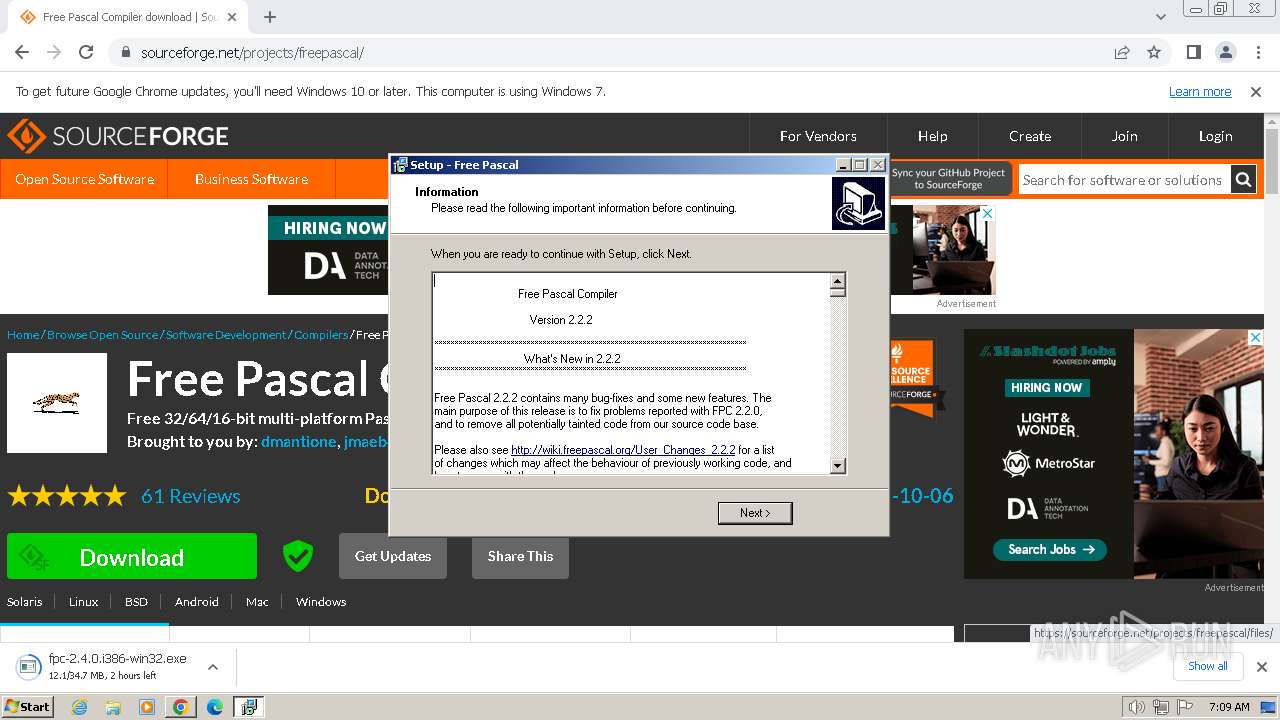1280x720 pixels.
Task: Click the Software Development breadcrumb
Action: click(x=226, y=335)
